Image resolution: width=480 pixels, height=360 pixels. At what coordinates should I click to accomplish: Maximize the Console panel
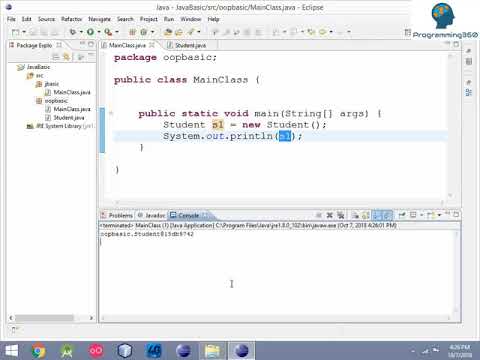456,215
